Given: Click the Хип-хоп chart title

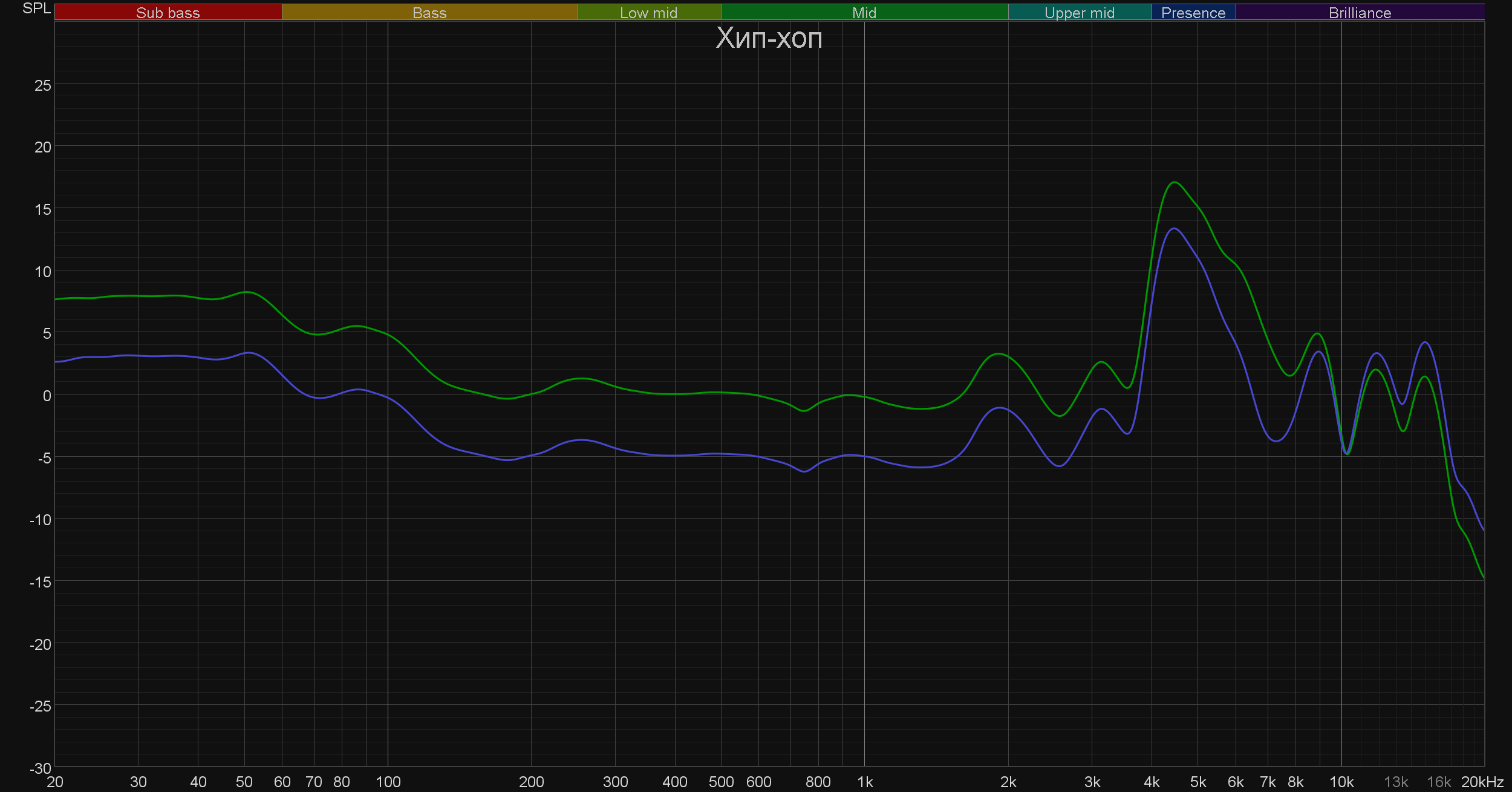Looking at the screenshot, I should click(769, 39).
